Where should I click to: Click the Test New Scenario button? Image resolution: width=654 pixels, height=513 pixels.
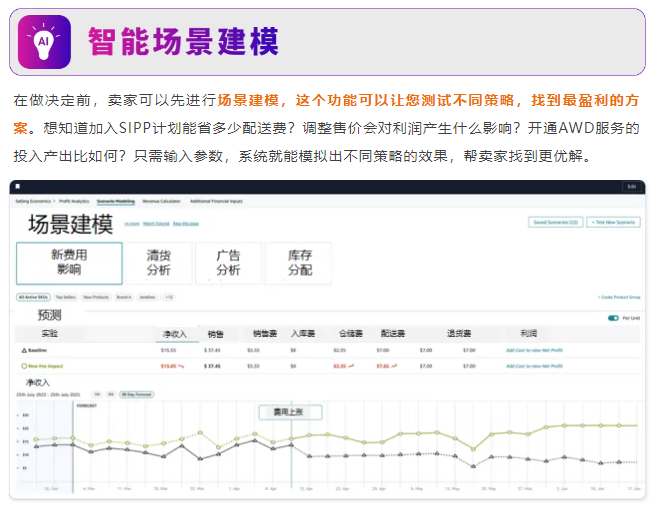613,221
